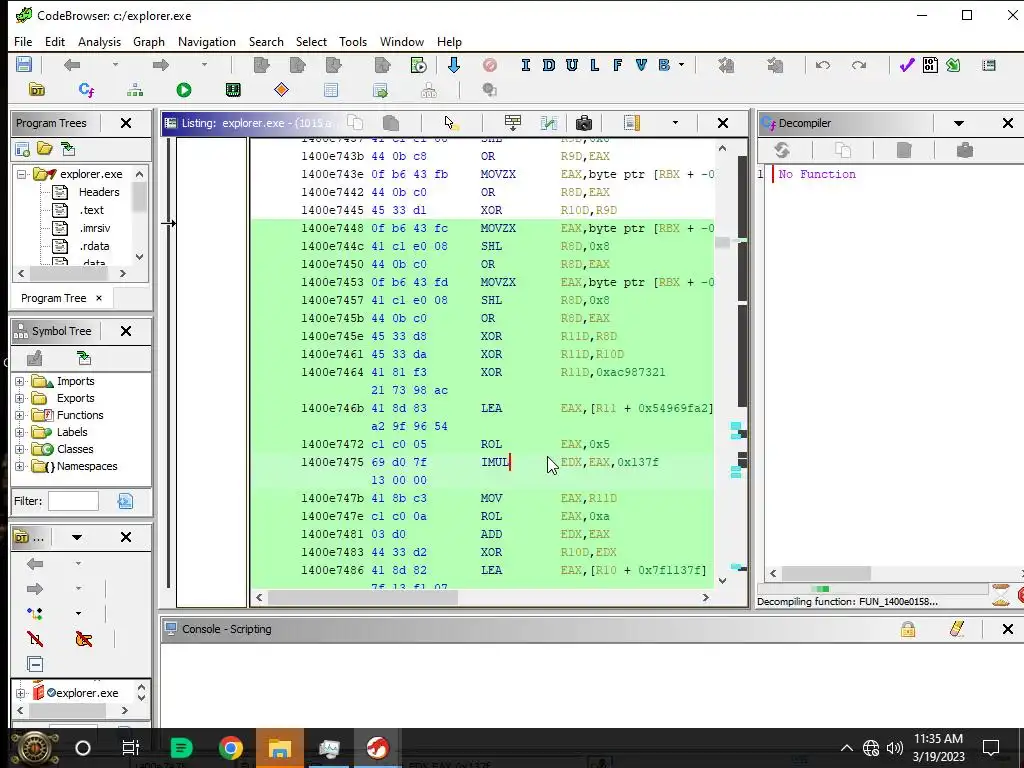The height and width of the screenshot is (768, 1024).
Task: Click the orange diamond toolbar icon
Action: [281, 89]
